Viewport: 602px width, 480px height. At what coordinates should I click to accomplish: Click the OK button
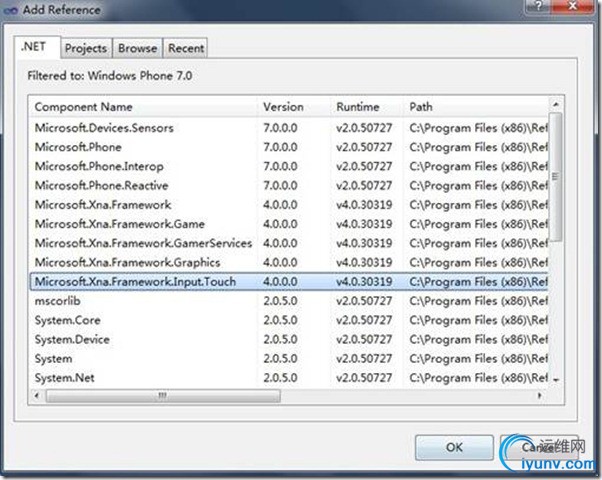point(454,447)
